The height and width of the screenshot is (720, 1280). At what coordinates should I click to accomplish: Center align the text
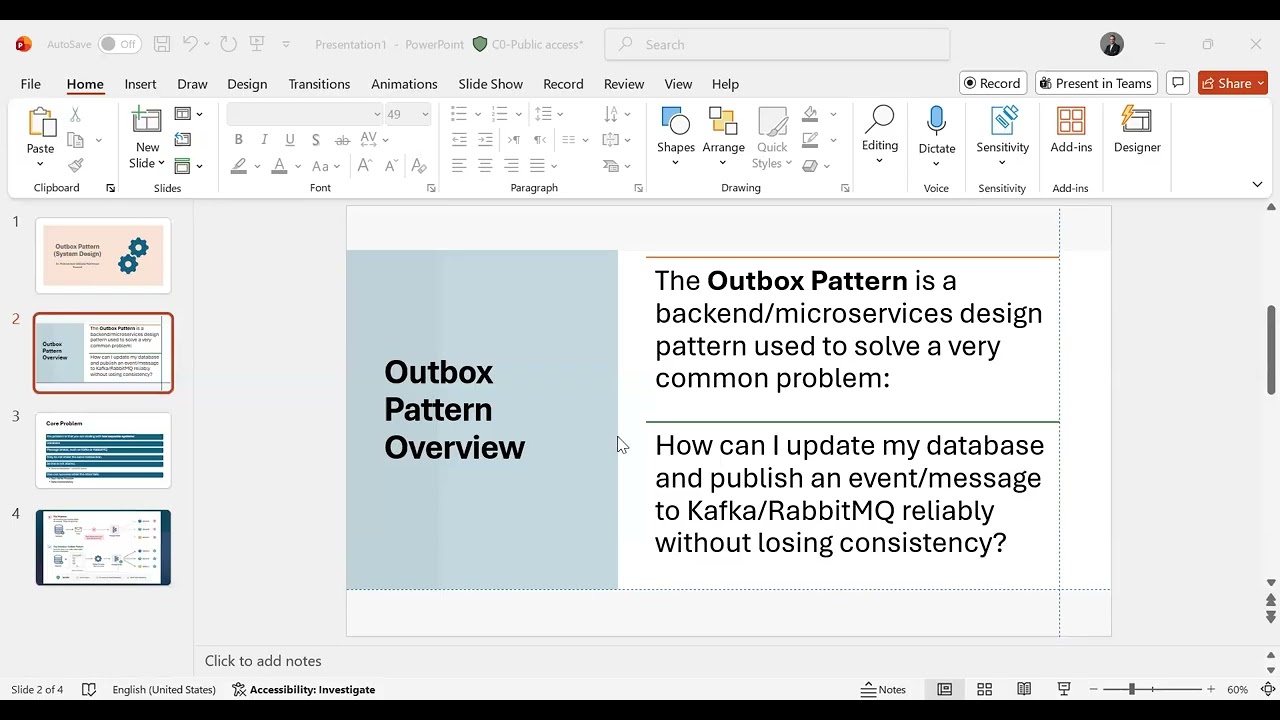tap(485, 166)
